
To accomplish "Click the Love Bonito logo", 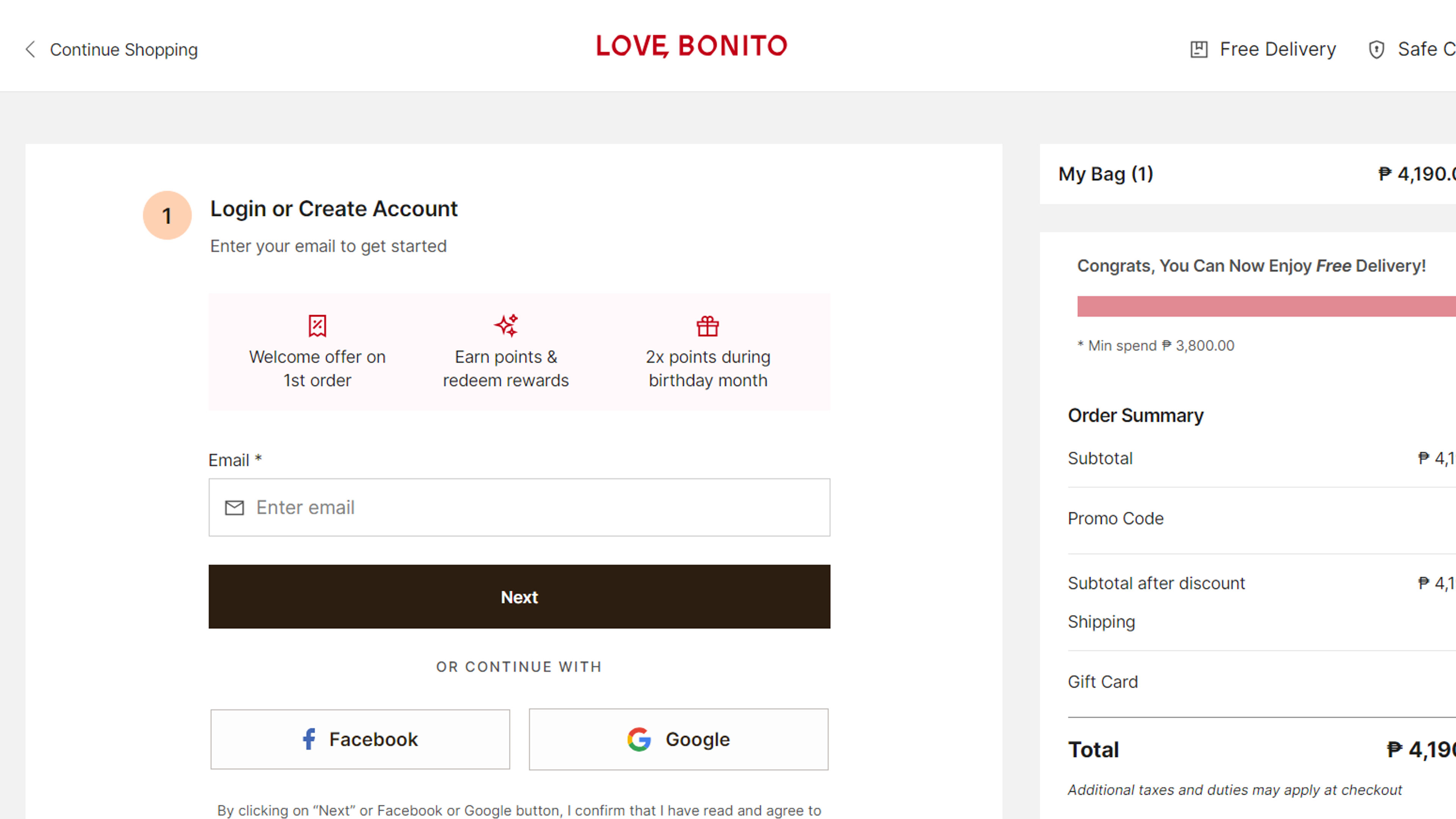I will 691,46.
